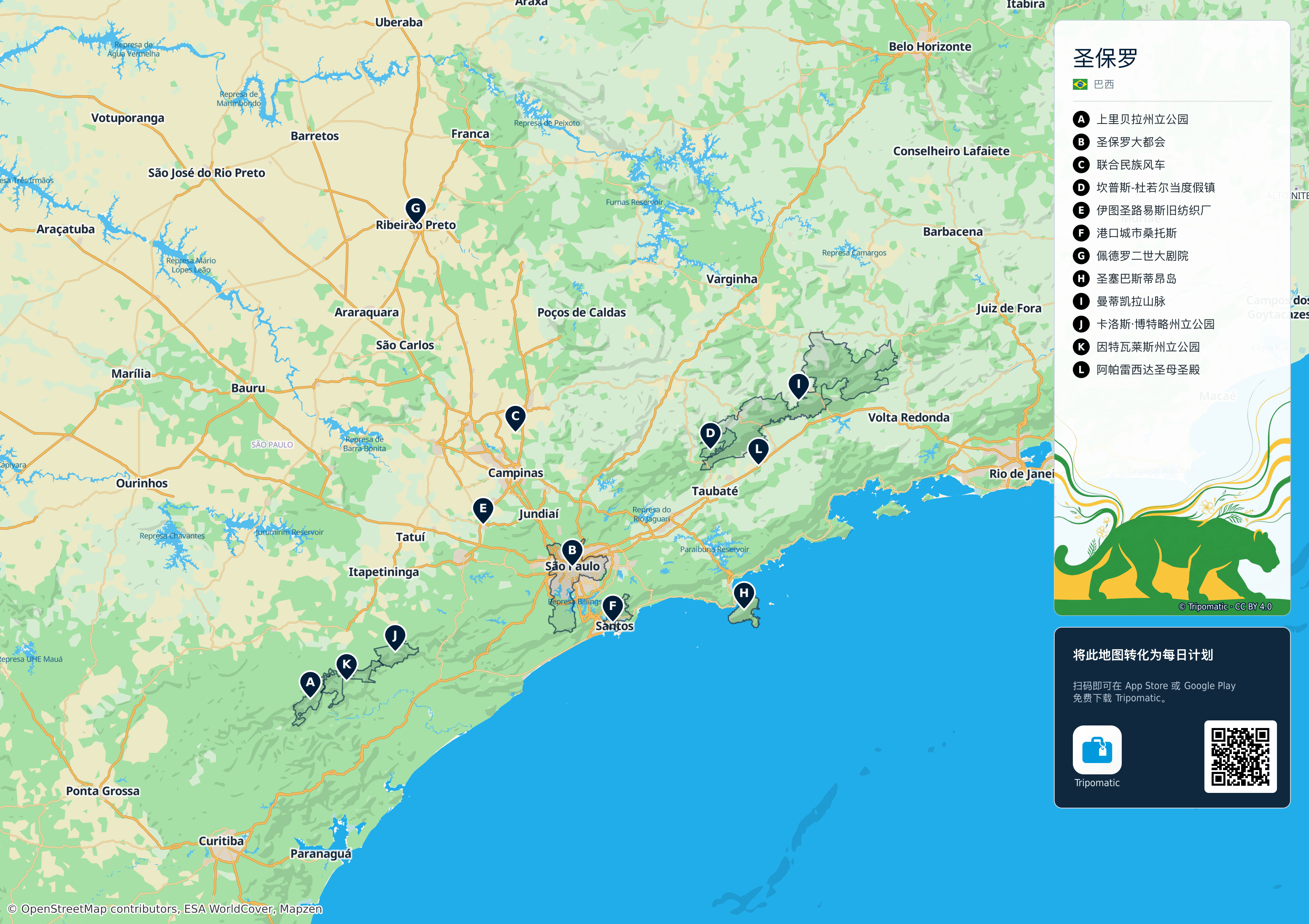Click legend entry 阿帕雷西达圣母圣殿

click(1147, 370)
